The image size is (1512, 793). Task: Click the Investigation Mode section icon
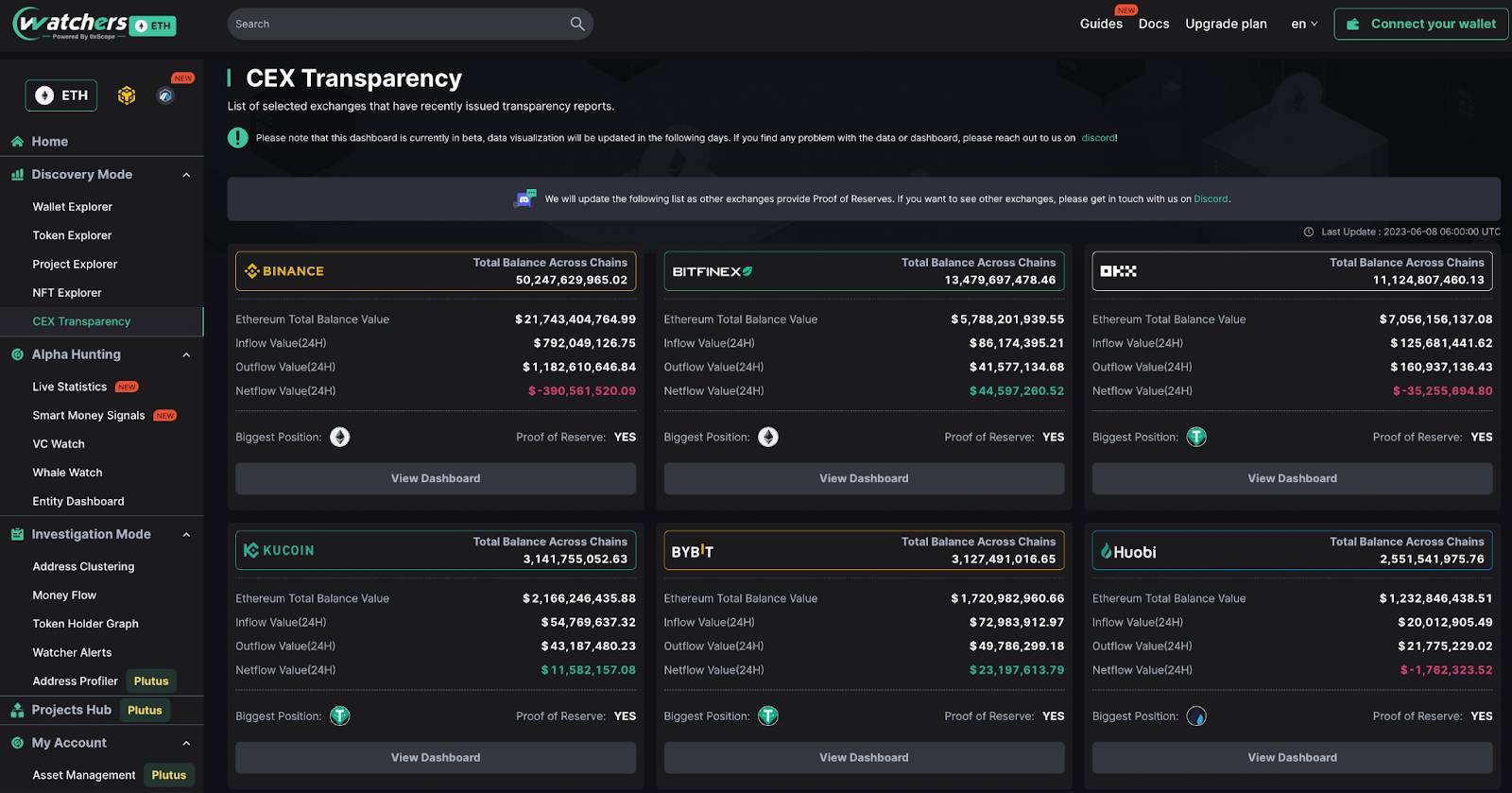pos(17,534)
